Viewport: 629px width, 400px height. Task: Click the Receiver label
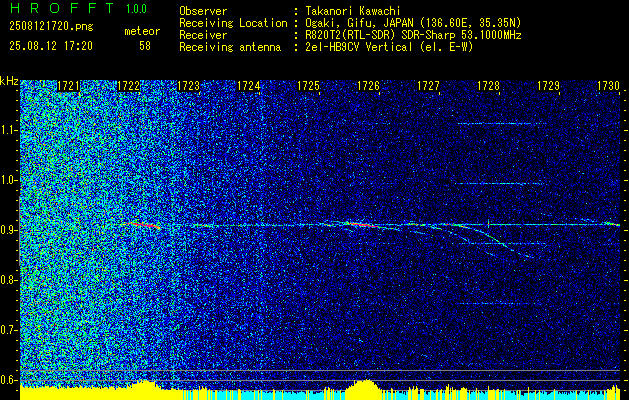(203, 35)
